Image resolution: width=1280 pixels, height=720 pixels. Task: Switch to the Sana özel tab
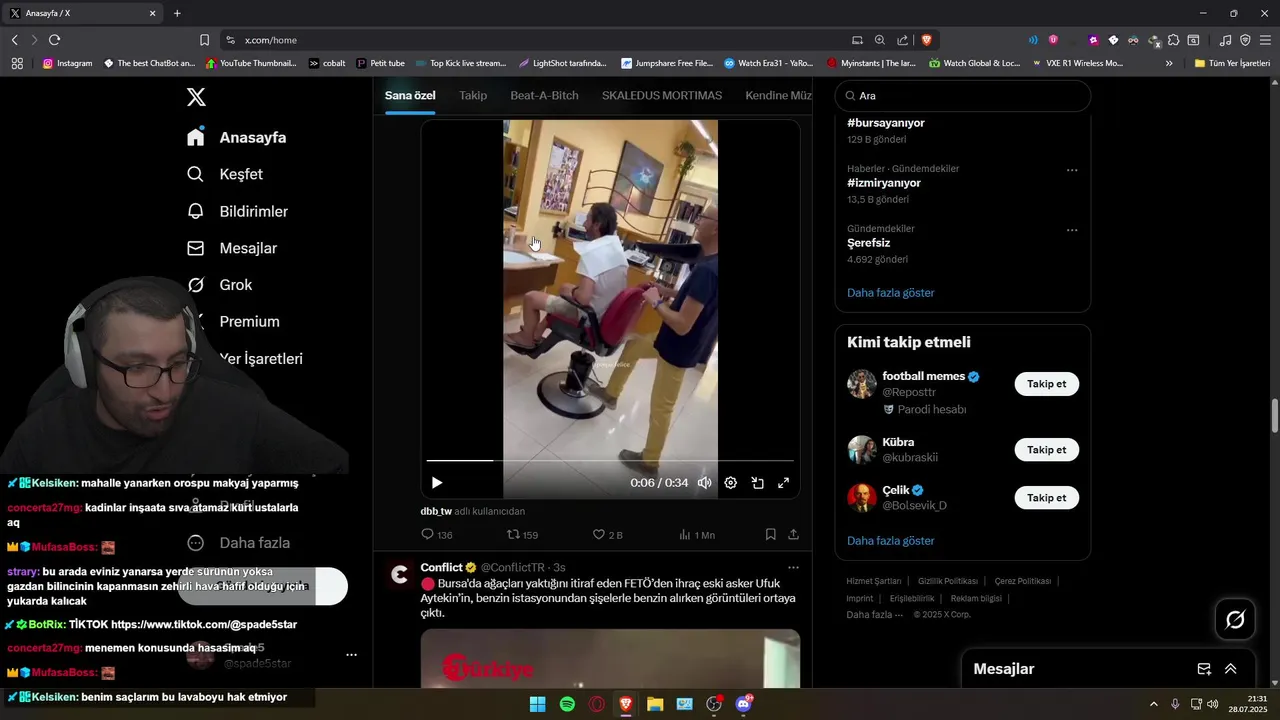tap(410, 95)
